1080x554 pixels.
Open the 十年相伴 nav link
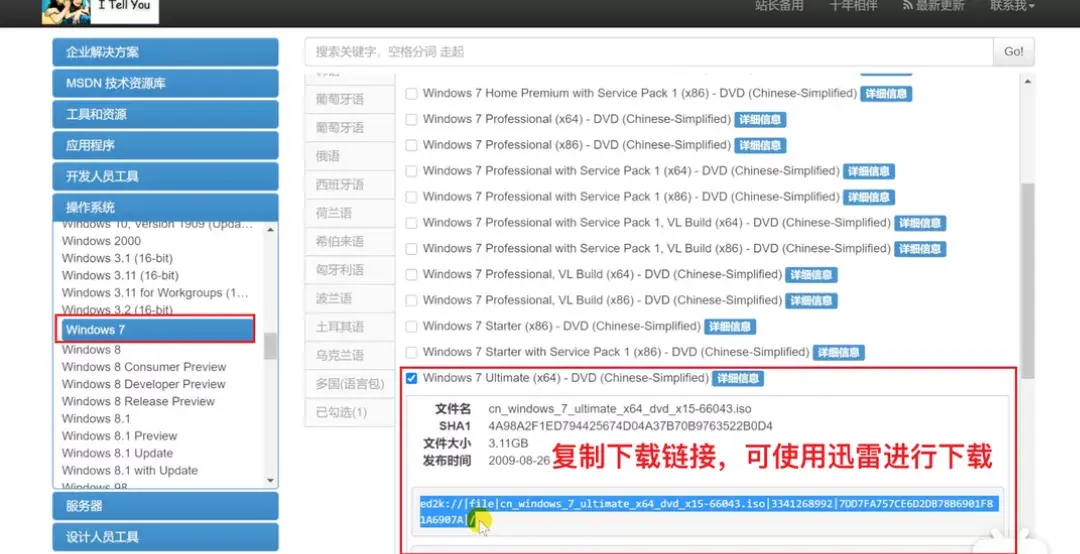click(x=853, y=6)
